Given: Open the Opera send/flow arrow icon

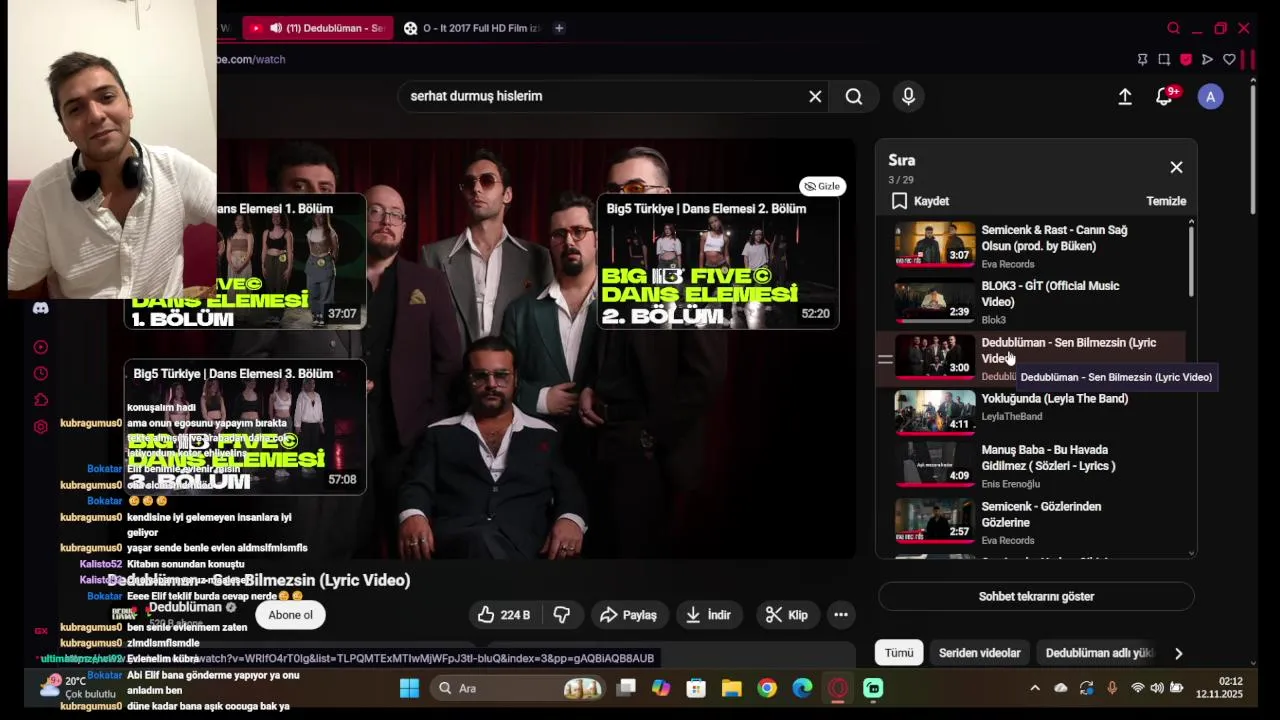Looking at the screenshot, I should [1207, 59].
